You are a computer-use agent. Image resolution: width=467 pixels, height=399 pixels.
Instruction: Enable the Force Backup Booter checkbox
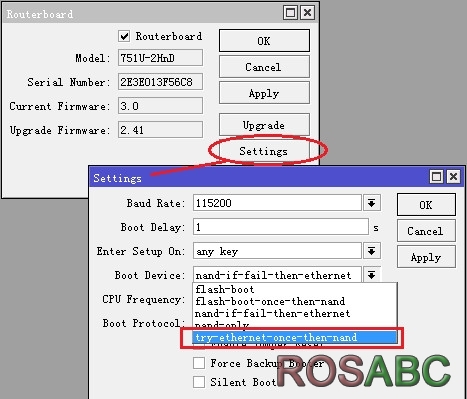(x=199, y=363)
